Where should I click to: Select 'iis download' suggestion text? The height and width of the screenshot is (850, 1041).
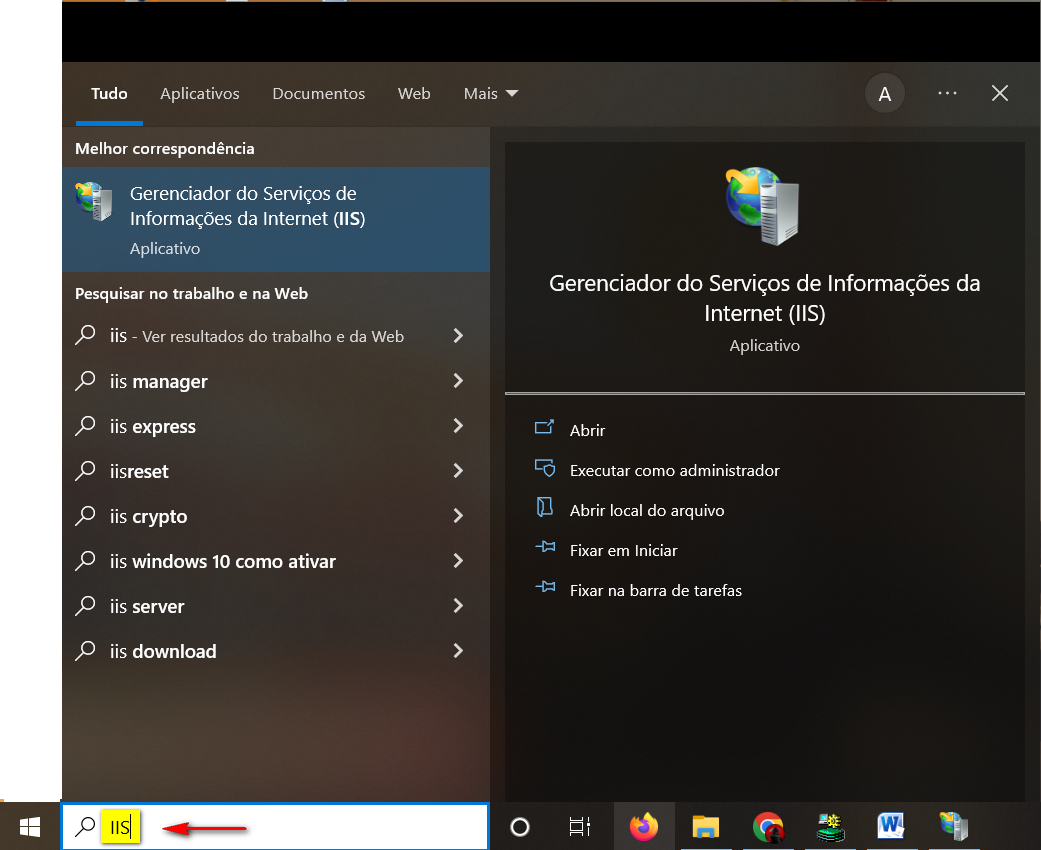coord(163,651)
